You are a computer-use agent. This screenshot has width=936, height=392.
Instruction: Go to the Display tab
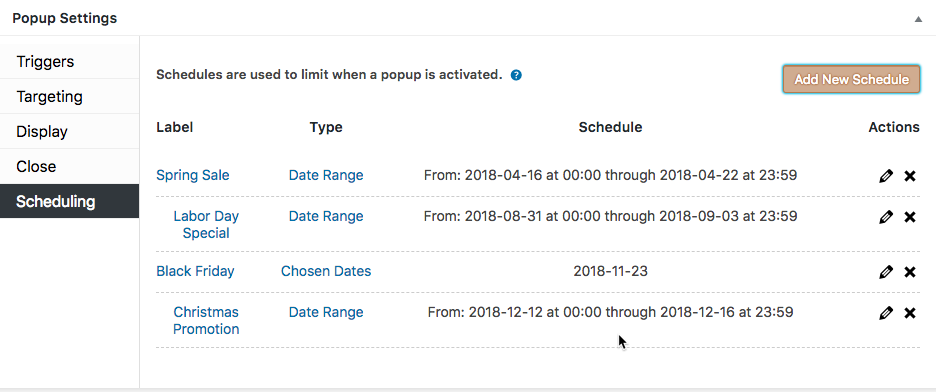(69, 131)
